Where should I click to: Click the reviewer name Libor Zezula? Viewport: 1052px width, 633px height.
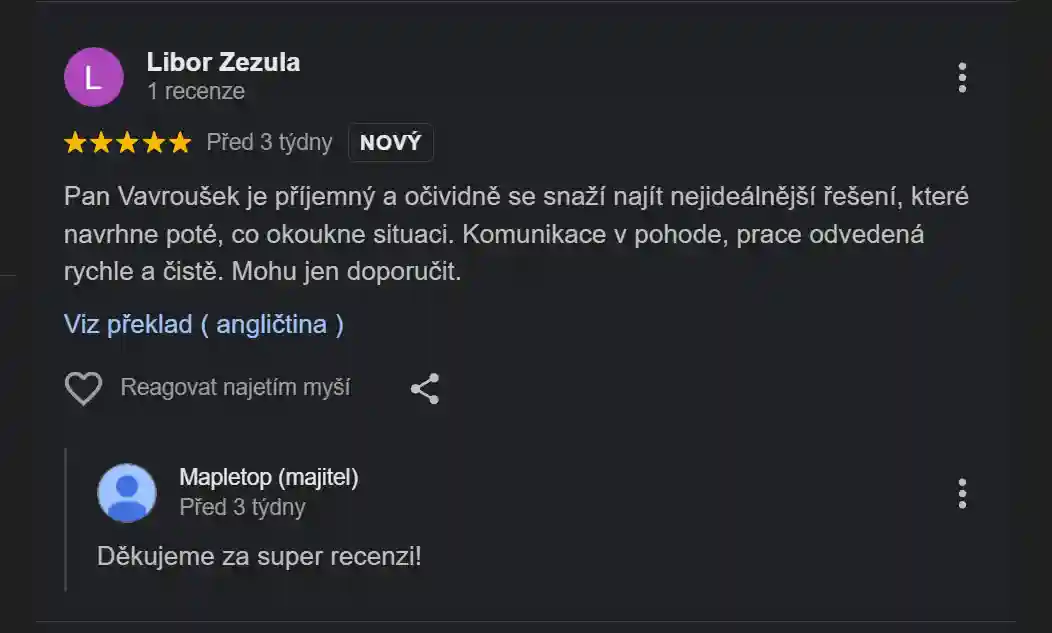click(223, 62)
